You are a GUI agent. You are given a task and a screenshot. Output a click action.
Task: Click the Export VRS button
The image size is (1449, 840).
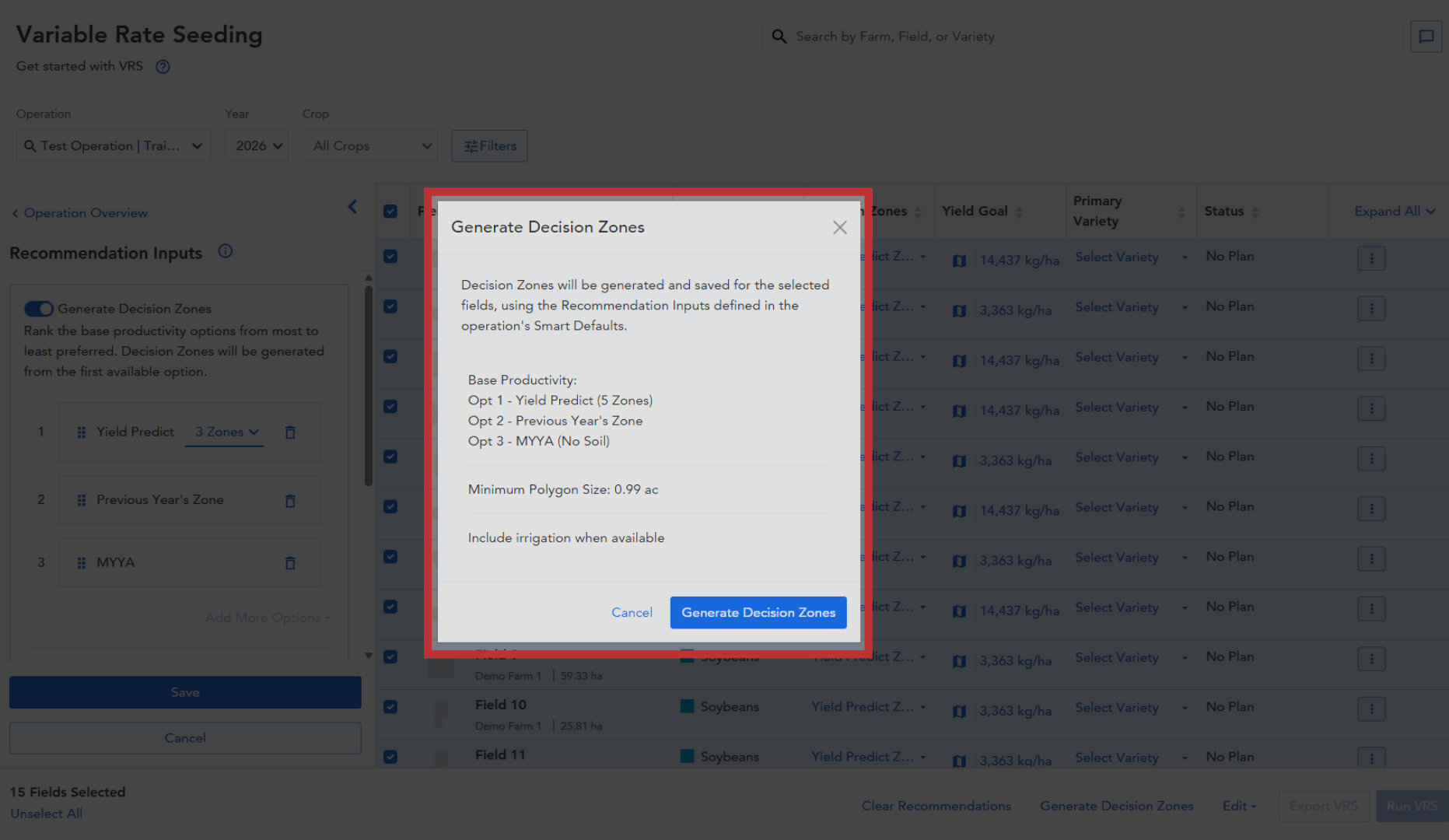(x=1323, y=806)
